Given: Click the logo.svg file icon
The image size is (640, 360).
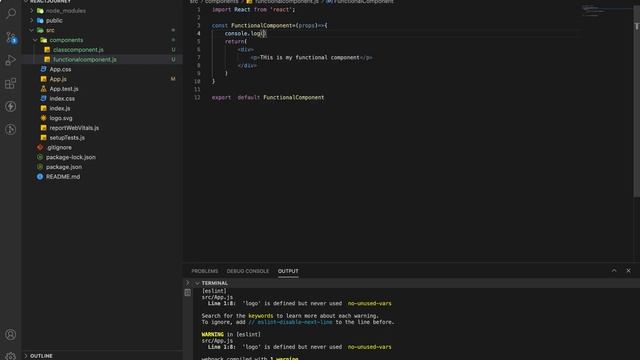Looking at the screenshot, I should 43,118.
